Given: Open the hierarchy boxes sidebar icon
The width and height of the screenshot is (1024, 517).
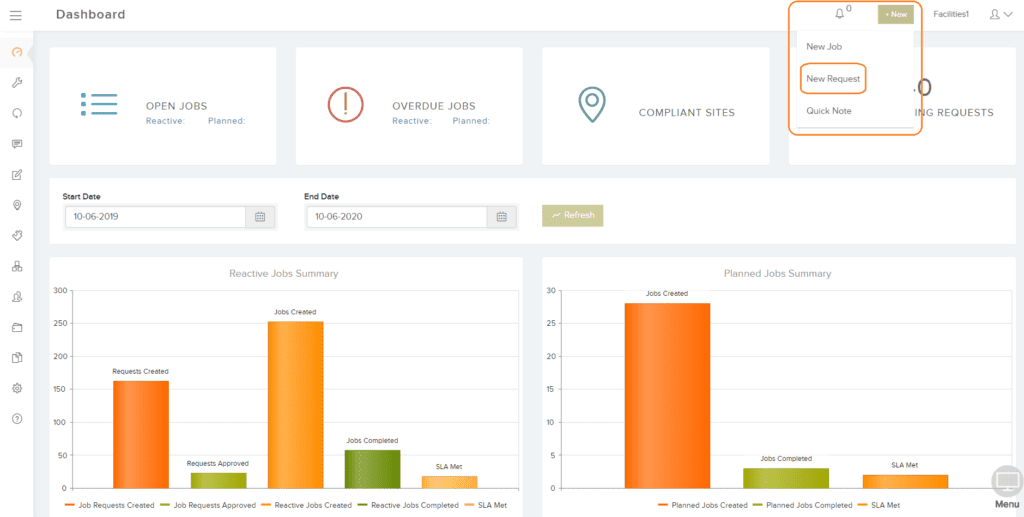Looking at the screenshot, I should [x=17, y=266].
